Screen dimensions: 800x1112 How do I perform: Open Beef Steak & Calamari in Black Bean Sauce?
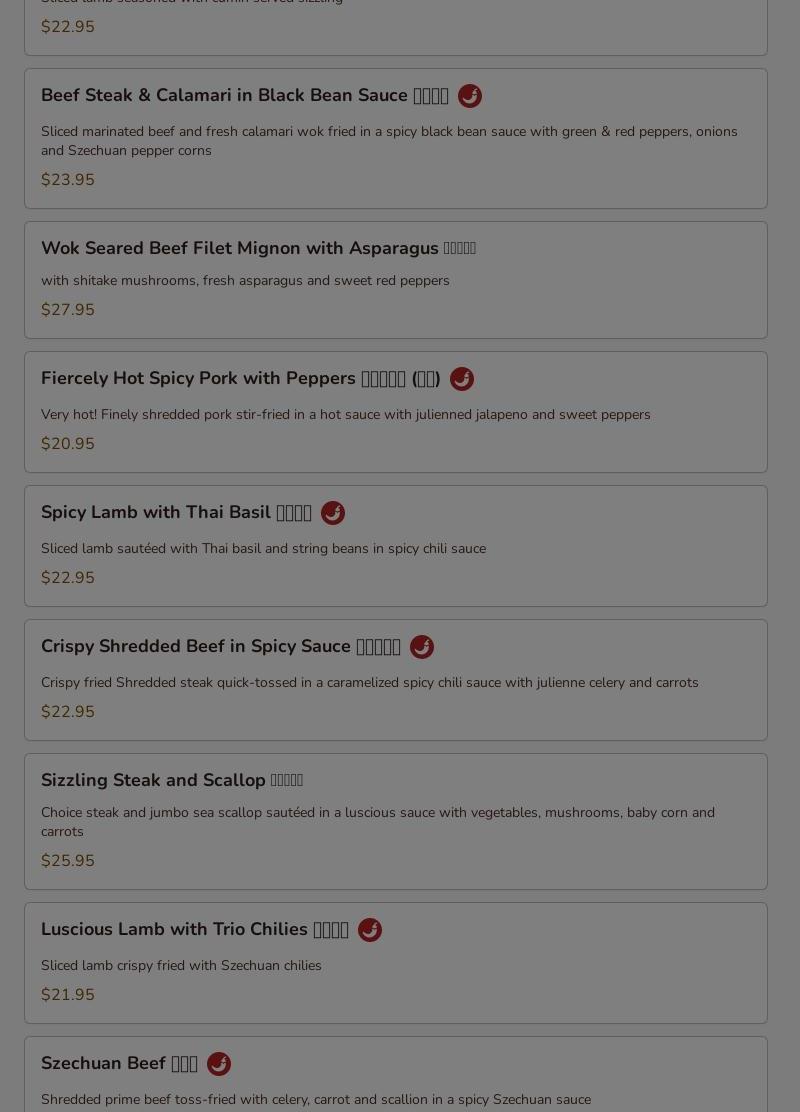[x=245, y=95]
